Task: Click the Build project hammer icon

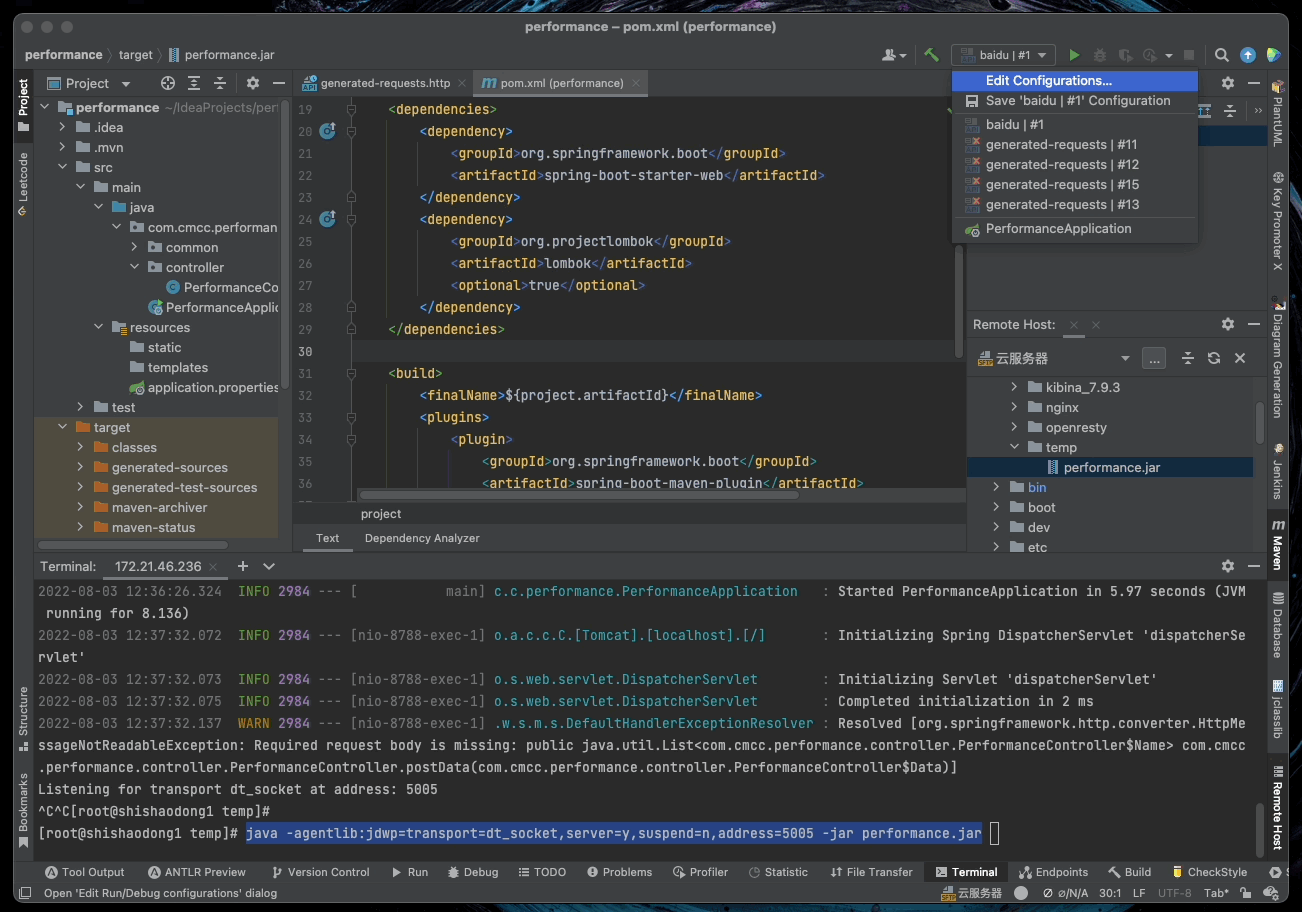Action: pyautogui.click(x=931, y=55)
